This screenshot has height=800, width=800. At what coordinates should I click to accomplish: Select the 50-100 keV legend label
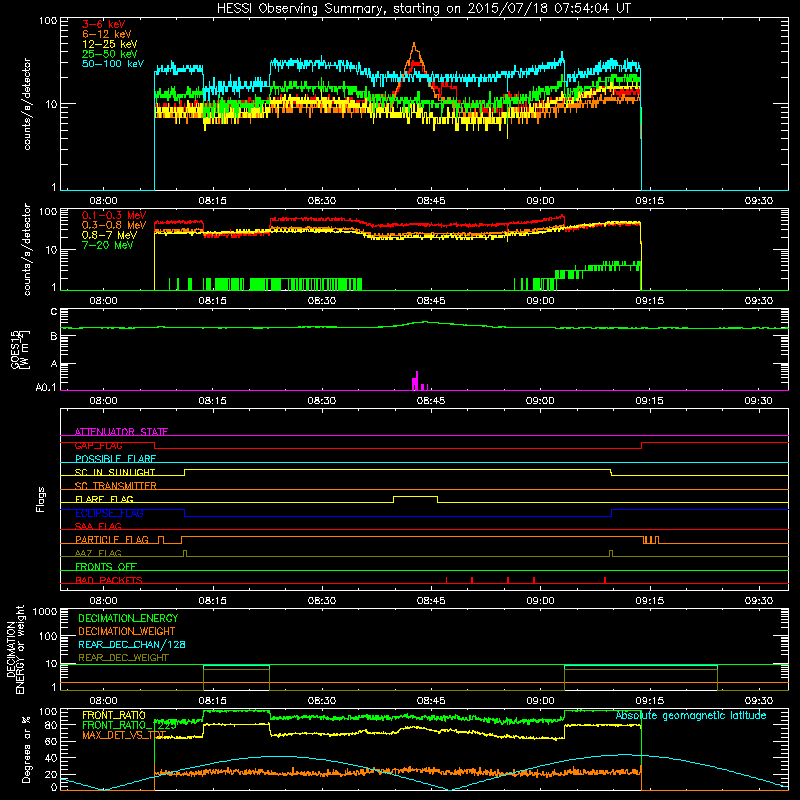(113, 64)
